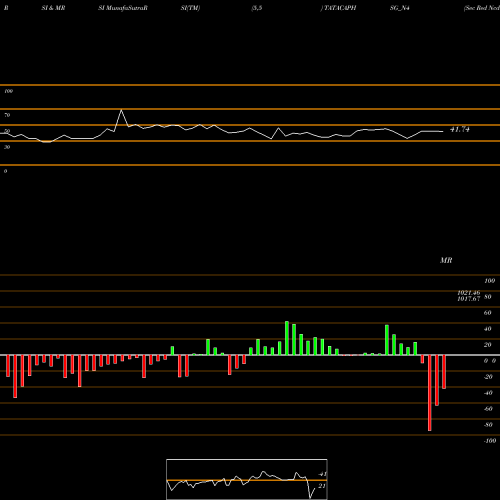This screenshot has height=500, width=500.
Task: Click the ') TATACAPH' symbol text
Action: click(338, 8)
